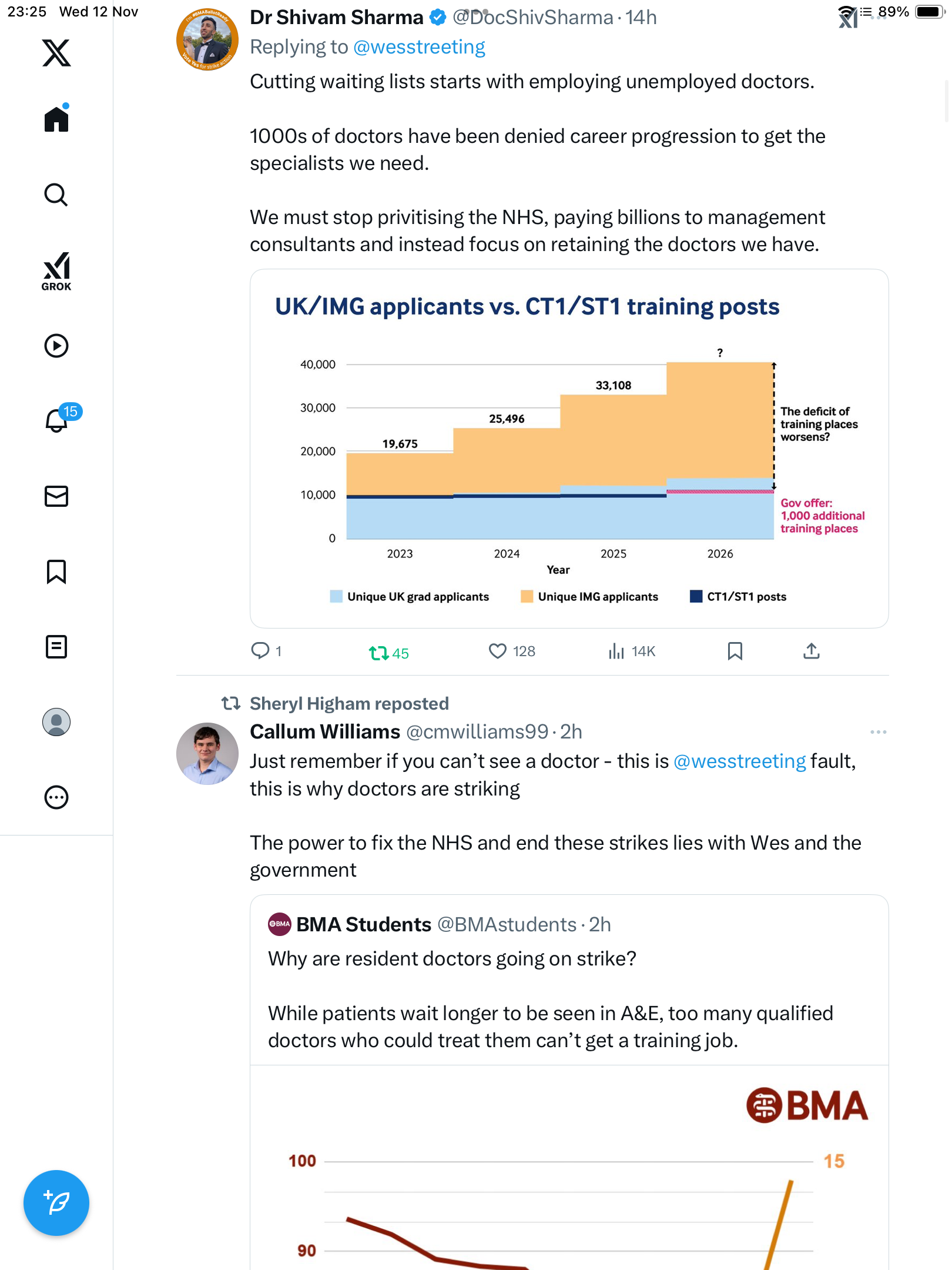Image resolution: width=952 pixels, height=1270 pixels.
Task: Launch Grok from the sidebar
Action: (x=56, y=271)
